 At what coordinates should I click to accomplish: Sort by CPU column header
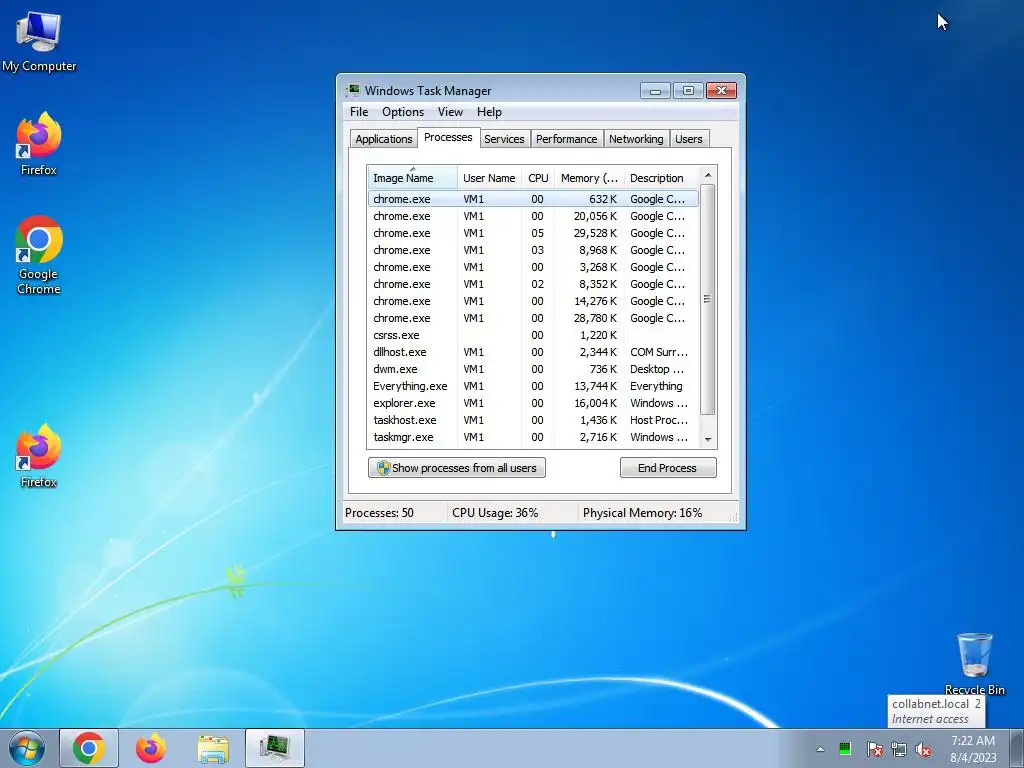pyautogui.click(x=538, y=178)
